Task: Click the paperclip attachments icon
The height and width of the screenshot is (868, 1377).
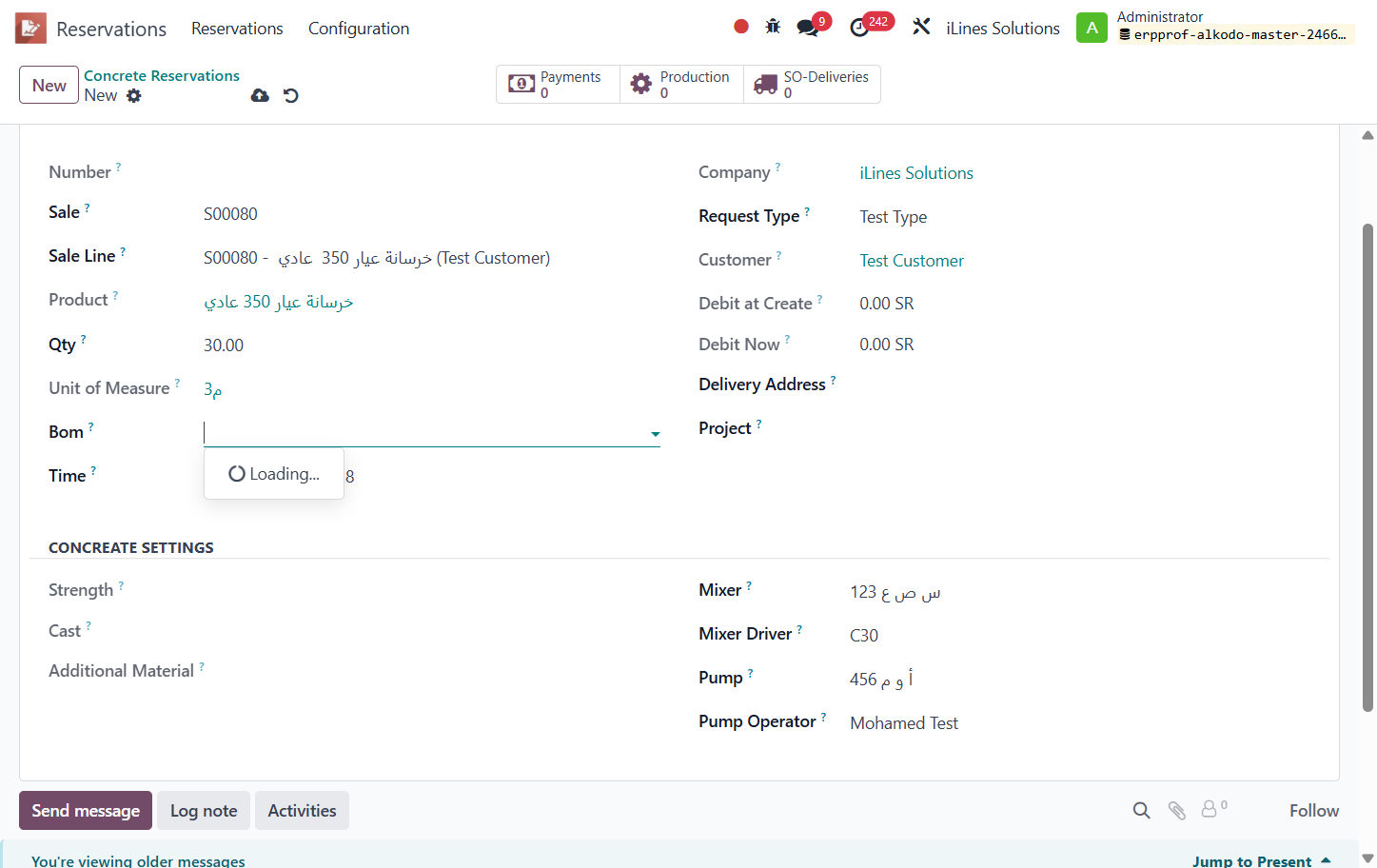Action: point(1177,810)
